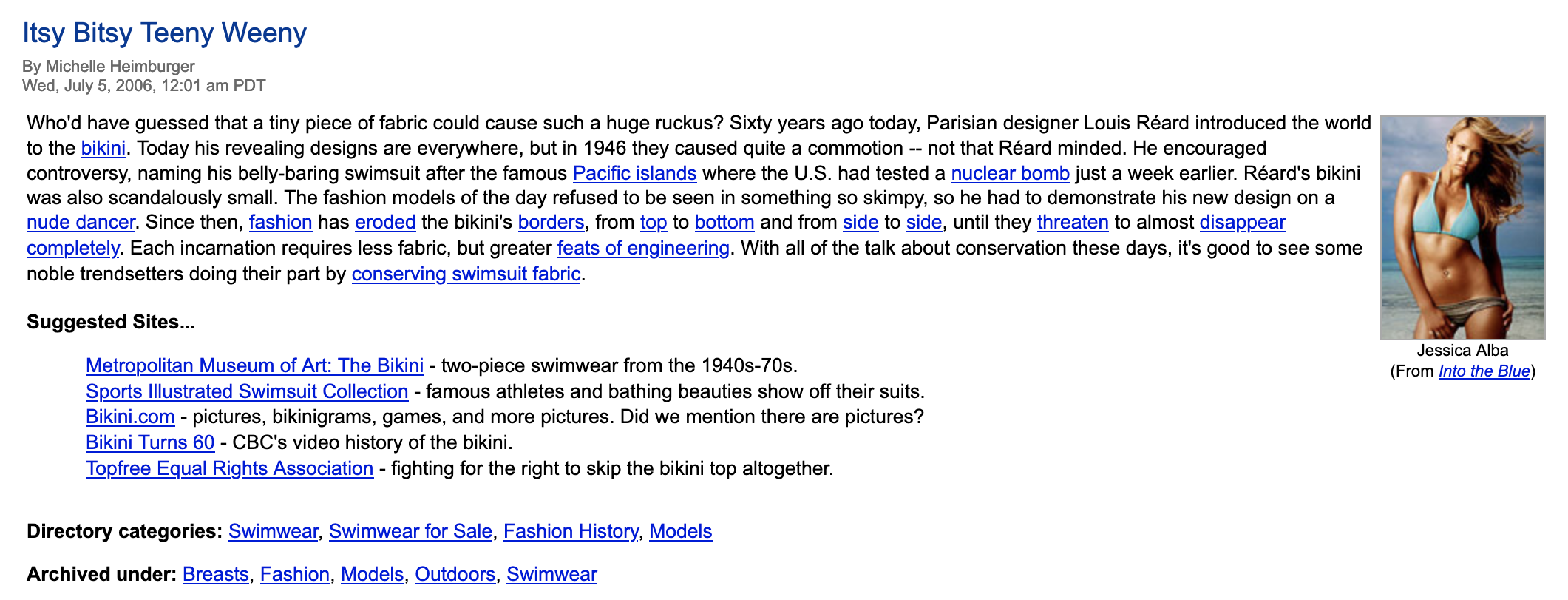The height and width of the screenshot is (600, 1568).
Task: Follow the "conserving swimsuit fabric" link
Action: pyautogui.click(x=466, y=274)
